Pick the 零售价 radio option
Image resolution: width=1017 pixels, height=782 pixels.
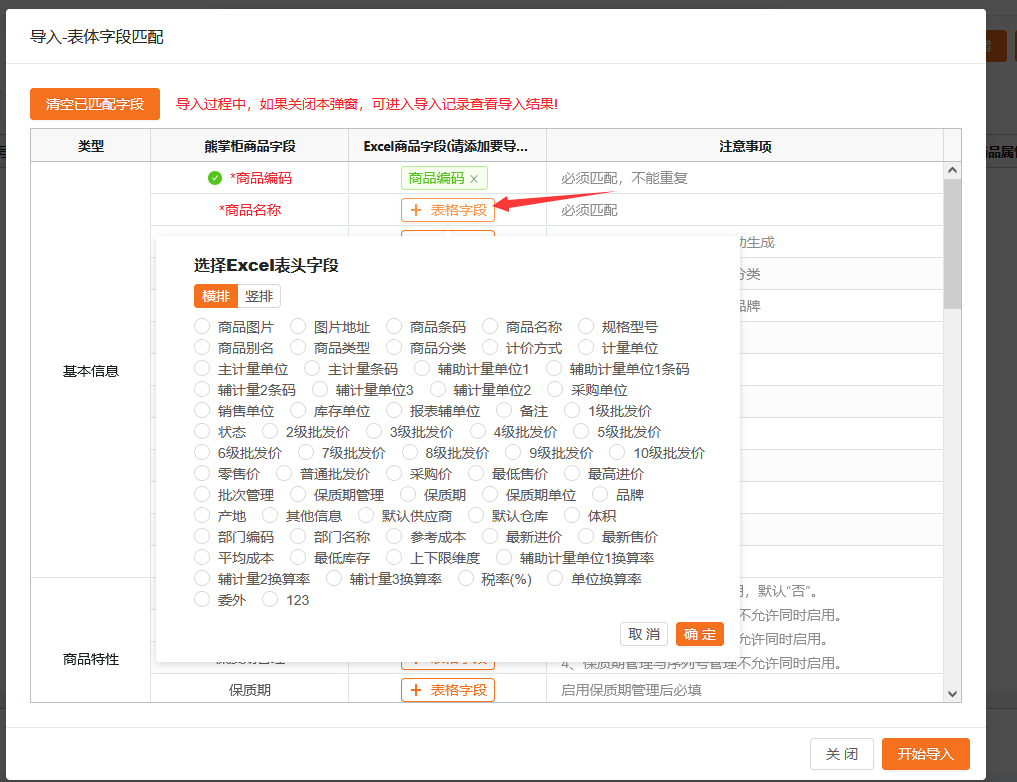click(x=202, y=474)
